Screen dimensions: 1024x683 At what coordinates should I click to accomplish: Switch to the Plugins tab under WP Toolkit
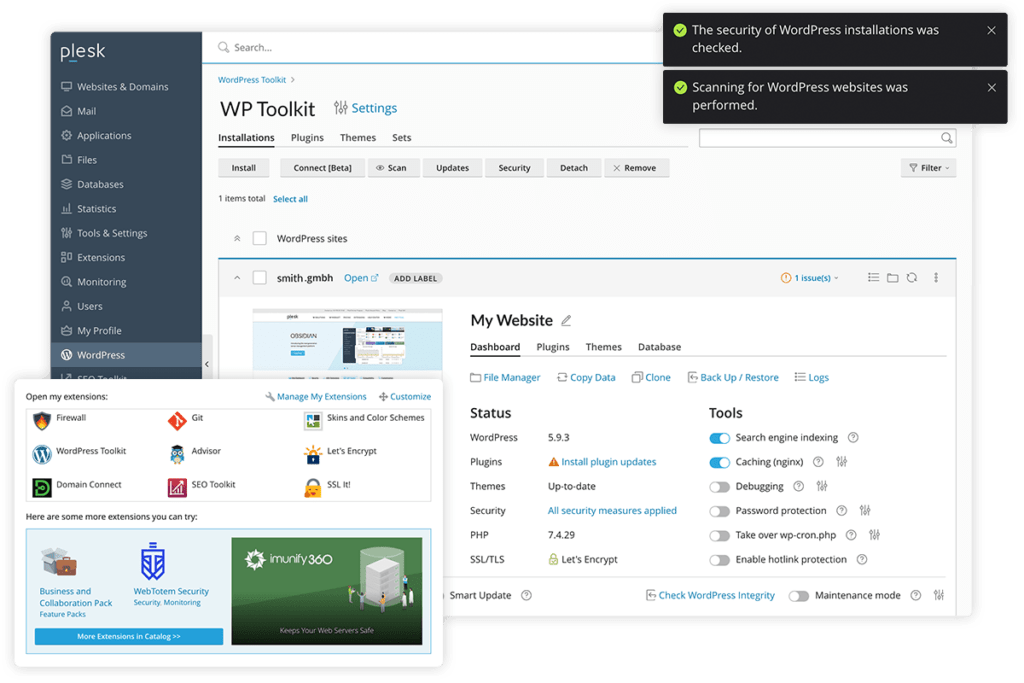[307, 138]
